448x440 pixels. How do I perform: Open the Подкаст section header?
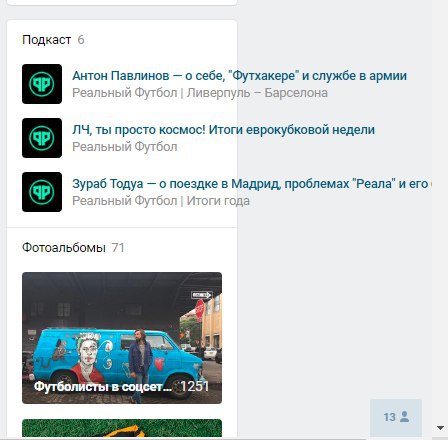click(46, 40)
